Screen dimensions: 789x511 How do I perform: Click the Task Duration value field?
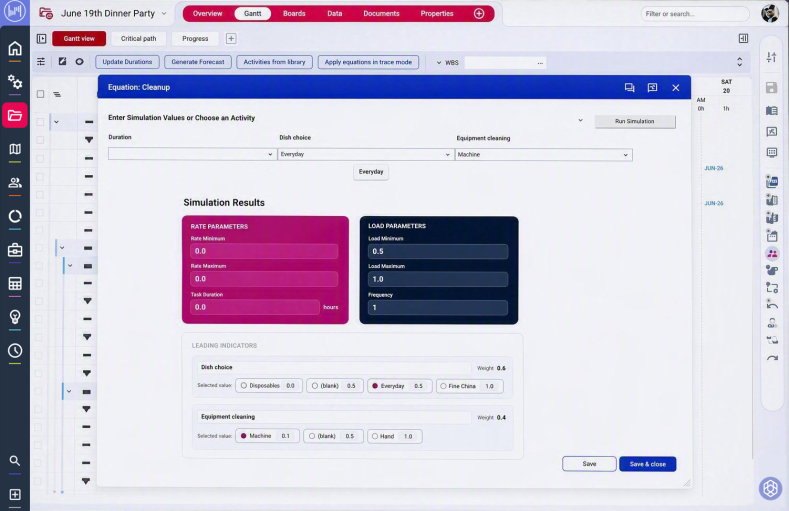click(255, 307)
